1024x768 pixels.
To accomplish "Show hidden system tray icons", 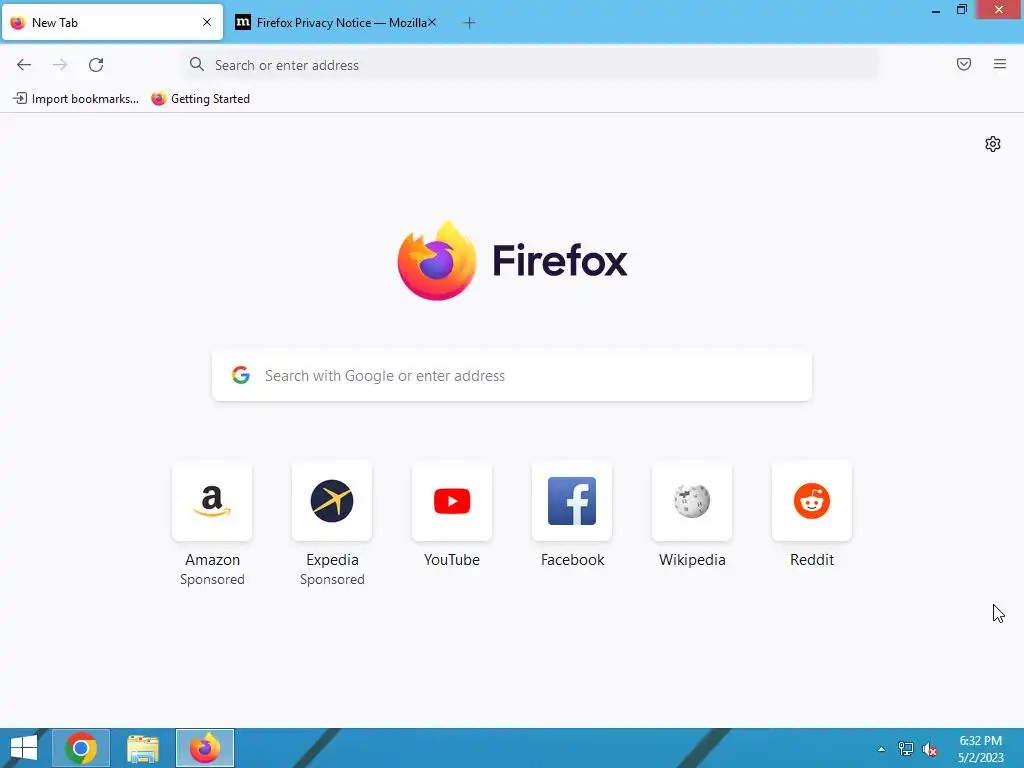I will click(x=882, y=749).
